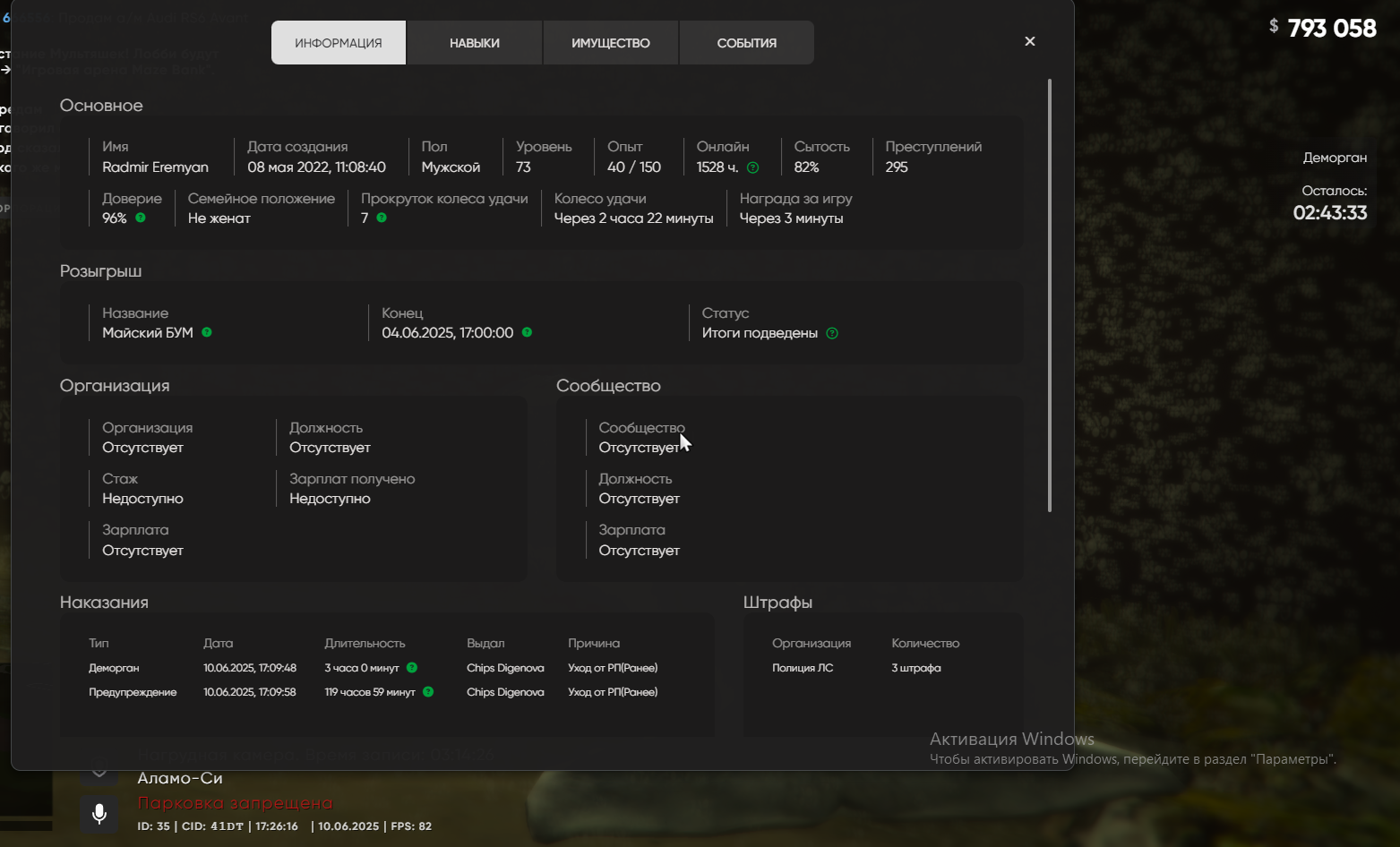Click the info icon beside Майский БУМ
The height and width of the screenshot is (847, 1400).
click(x=207, y=332)
